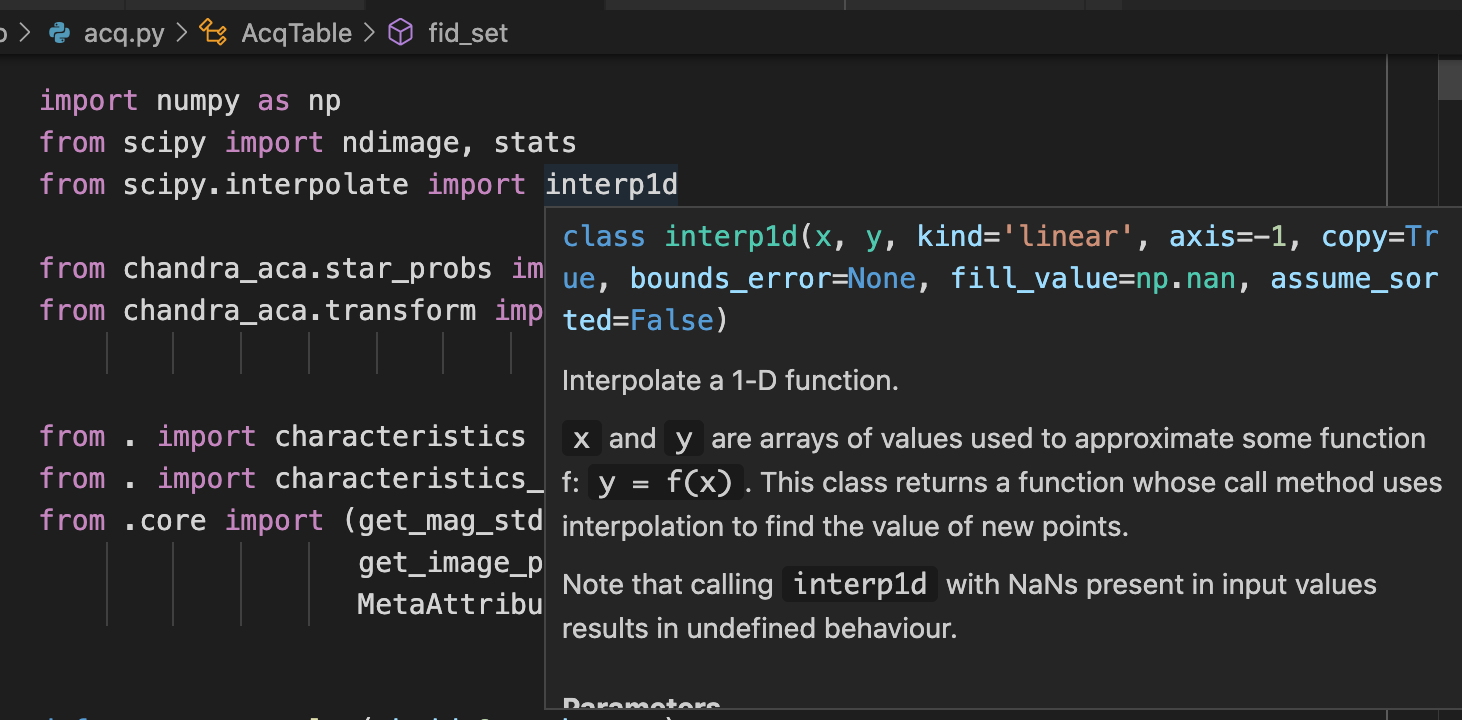This screenshot has height=720, width=1462.
Task: Click the orange AcqTable class icon in breadcrumb
Action: [212, 32]
